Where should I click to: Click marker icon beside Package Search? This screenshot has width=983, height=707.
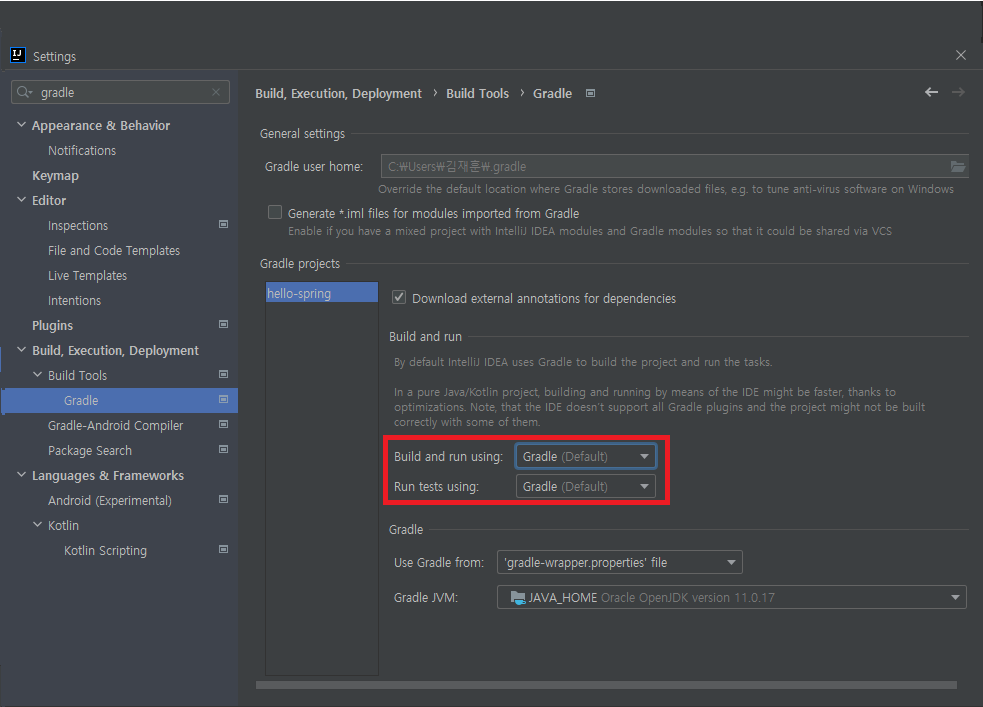[x=223, y=450]
